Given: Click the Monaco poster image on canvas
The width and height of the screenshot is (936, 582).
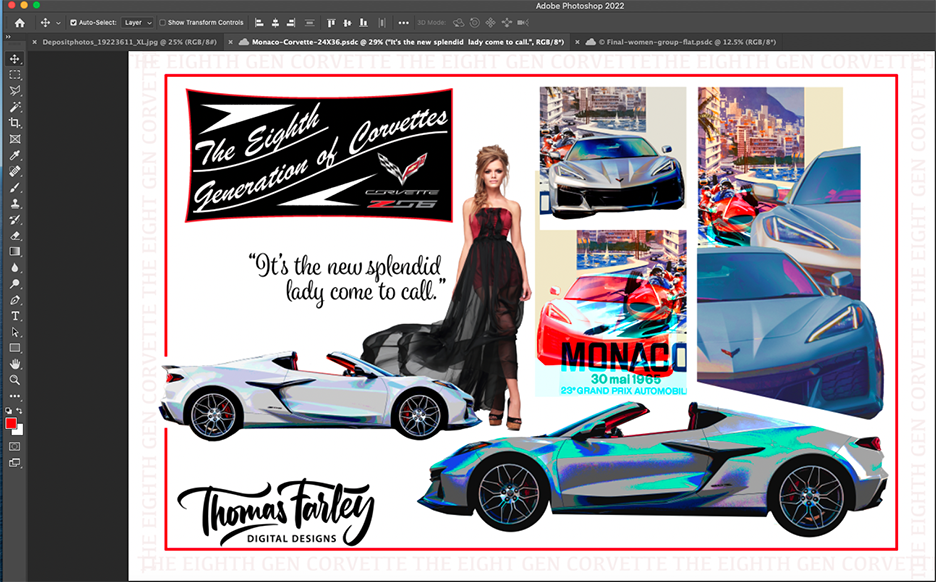Looking at the screenshot, I should [611, 314].
